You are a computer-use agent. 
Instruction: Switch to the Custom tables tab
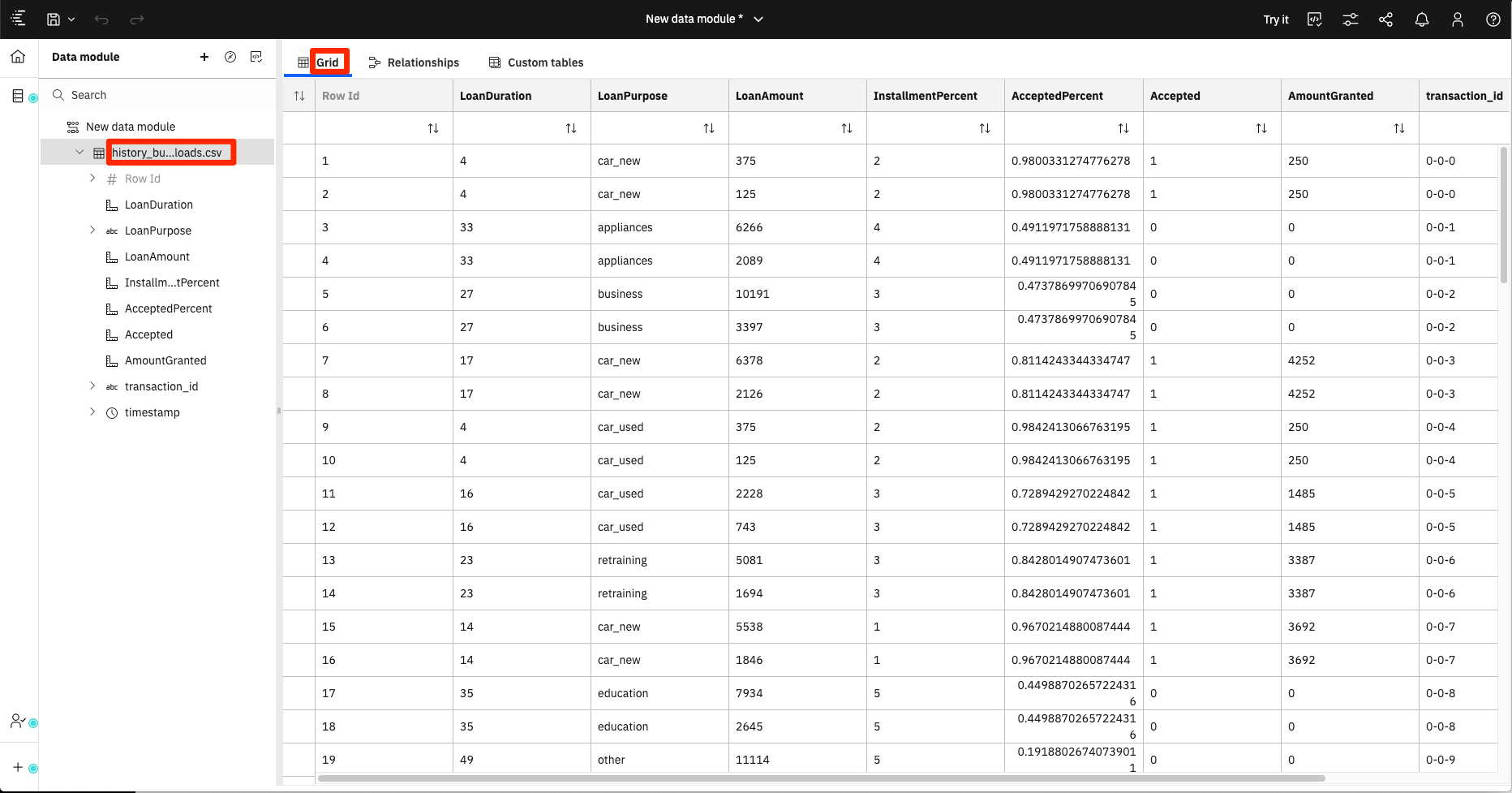pos(536,62)
